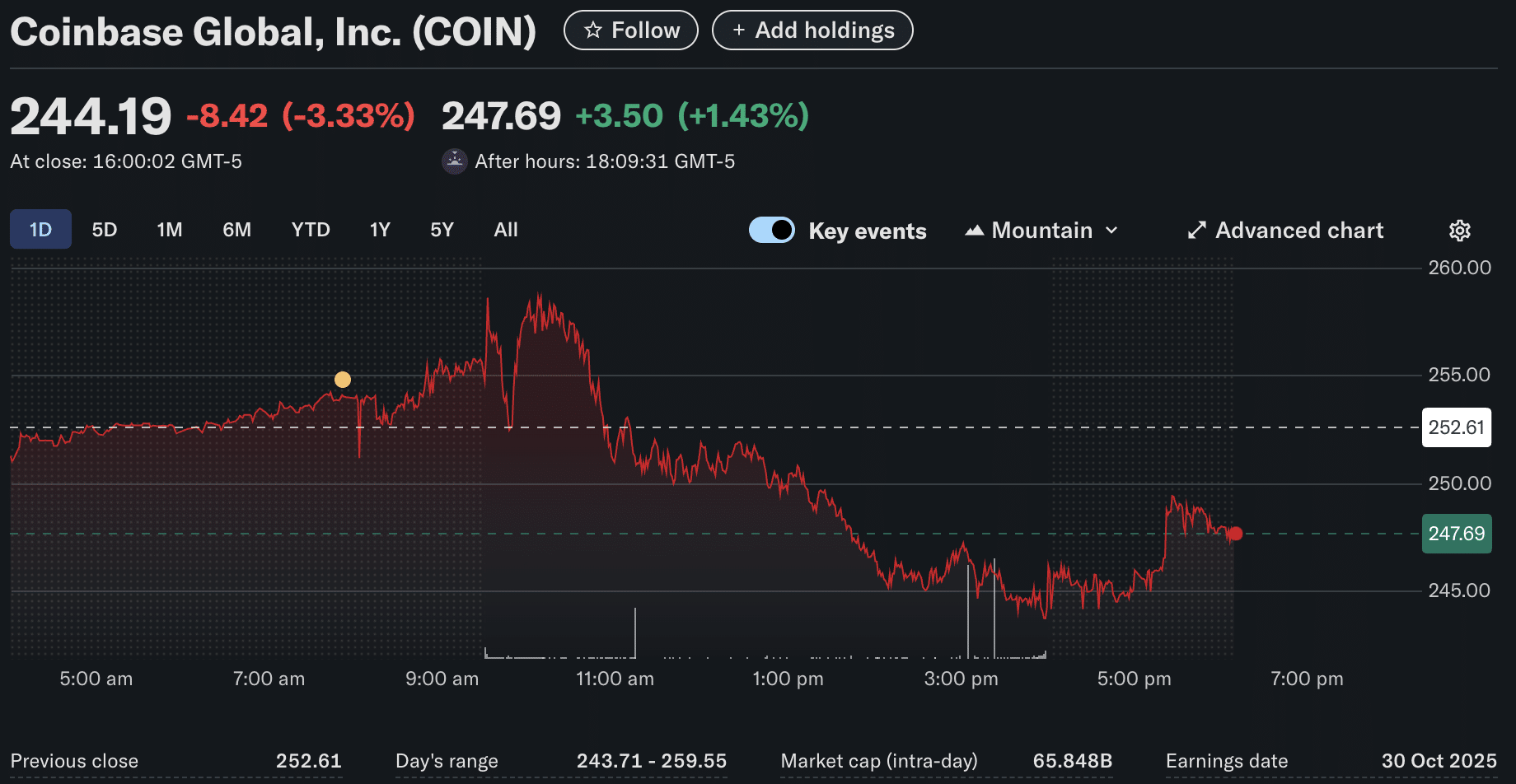The width and height of the screenshot is (1516, 784).
Task: Click the Advanced chart expand arrows icon
Action: 1196,230
